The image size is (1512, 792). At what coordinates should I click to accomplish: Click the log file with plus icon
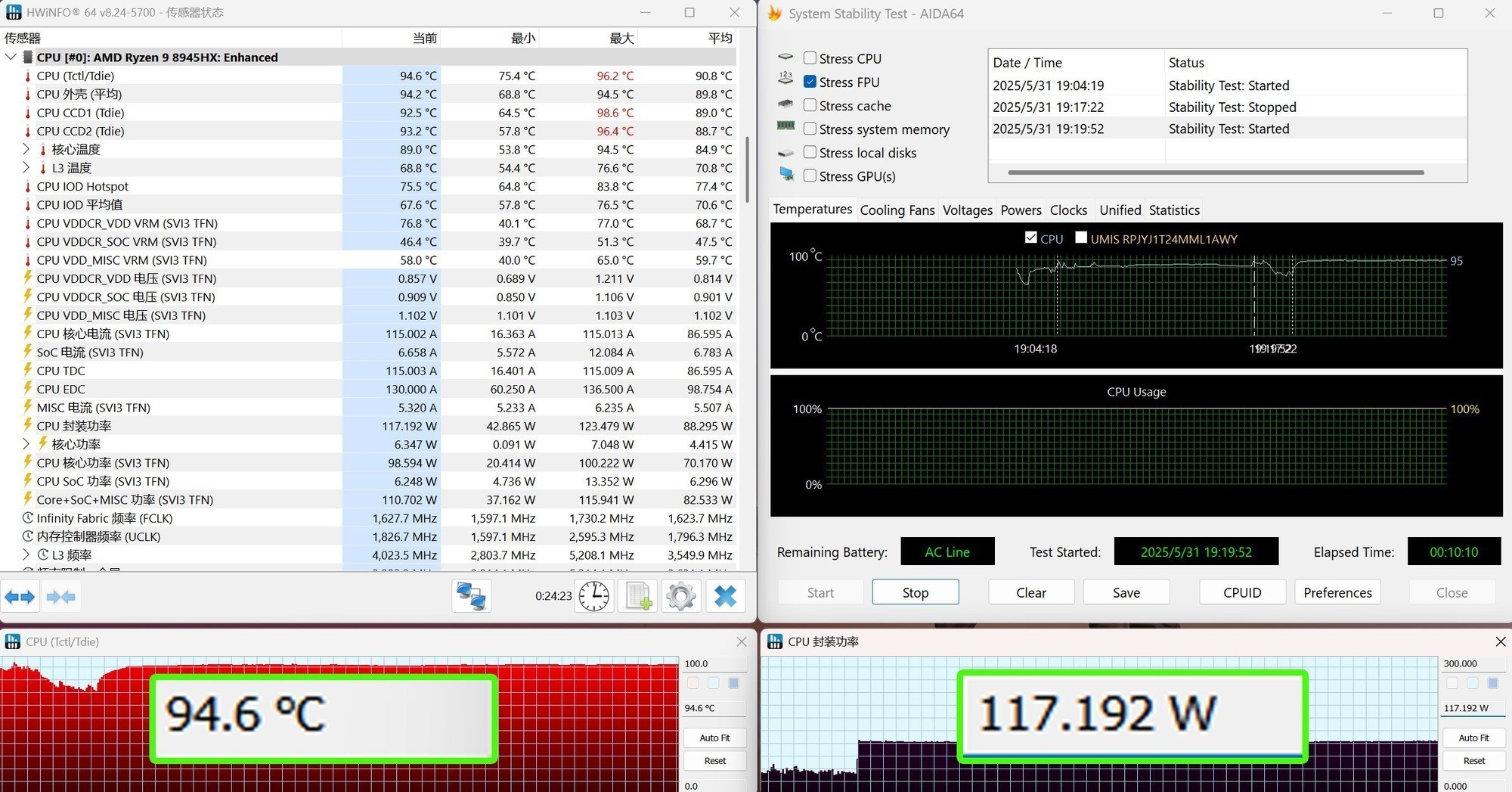click(x=637, y=596)
